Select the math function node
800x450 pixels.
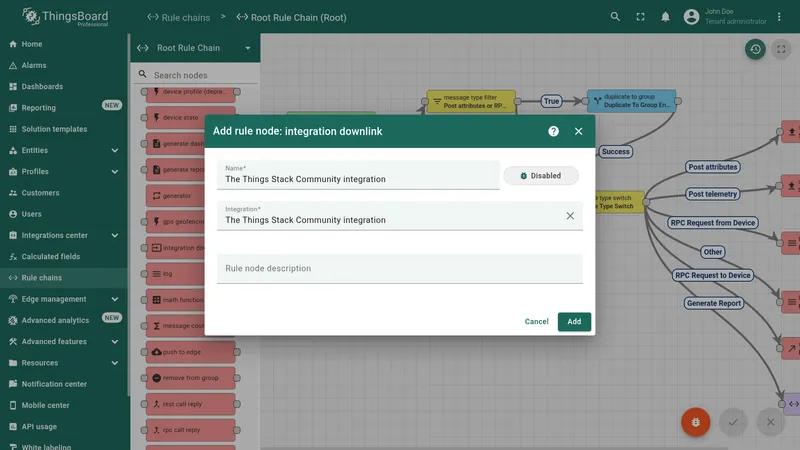pyautogui.click(x=175, y=300)
